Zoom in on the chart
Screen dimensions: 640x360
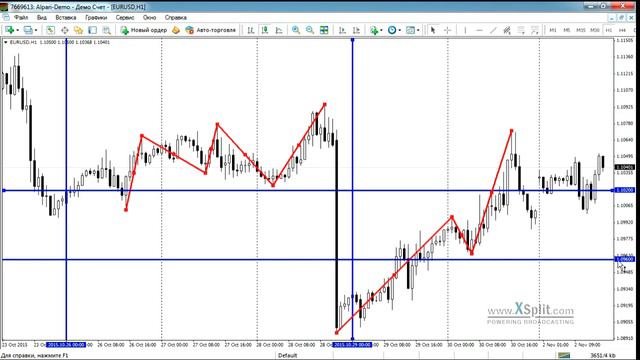[x=296, y=30]
